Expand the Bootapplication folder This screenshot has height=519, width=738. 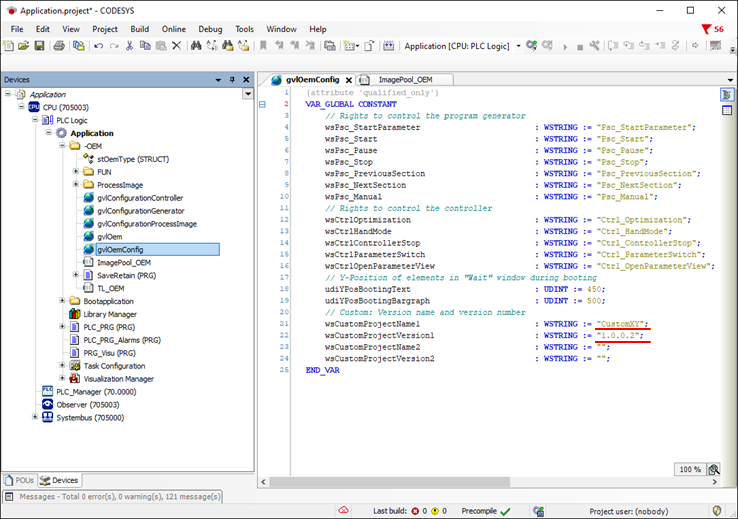pos(62,301)
